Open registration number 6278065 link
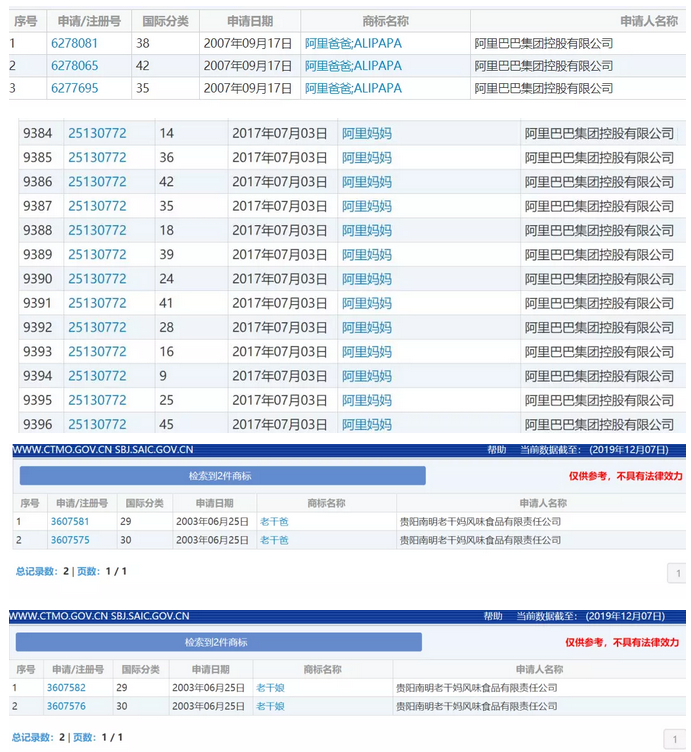 click(x=75, y=66)
